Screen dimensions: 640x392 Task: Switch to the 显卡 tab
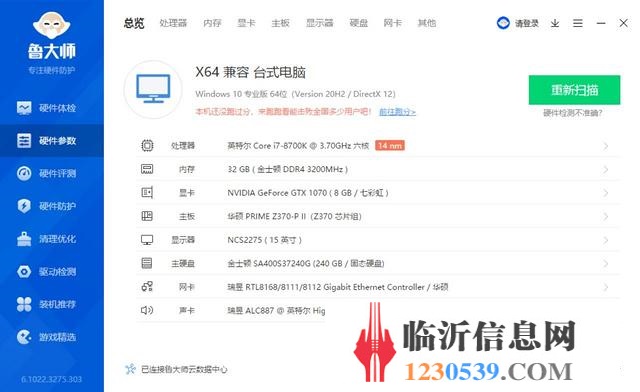pyautogui.click(x=246, y=23)
